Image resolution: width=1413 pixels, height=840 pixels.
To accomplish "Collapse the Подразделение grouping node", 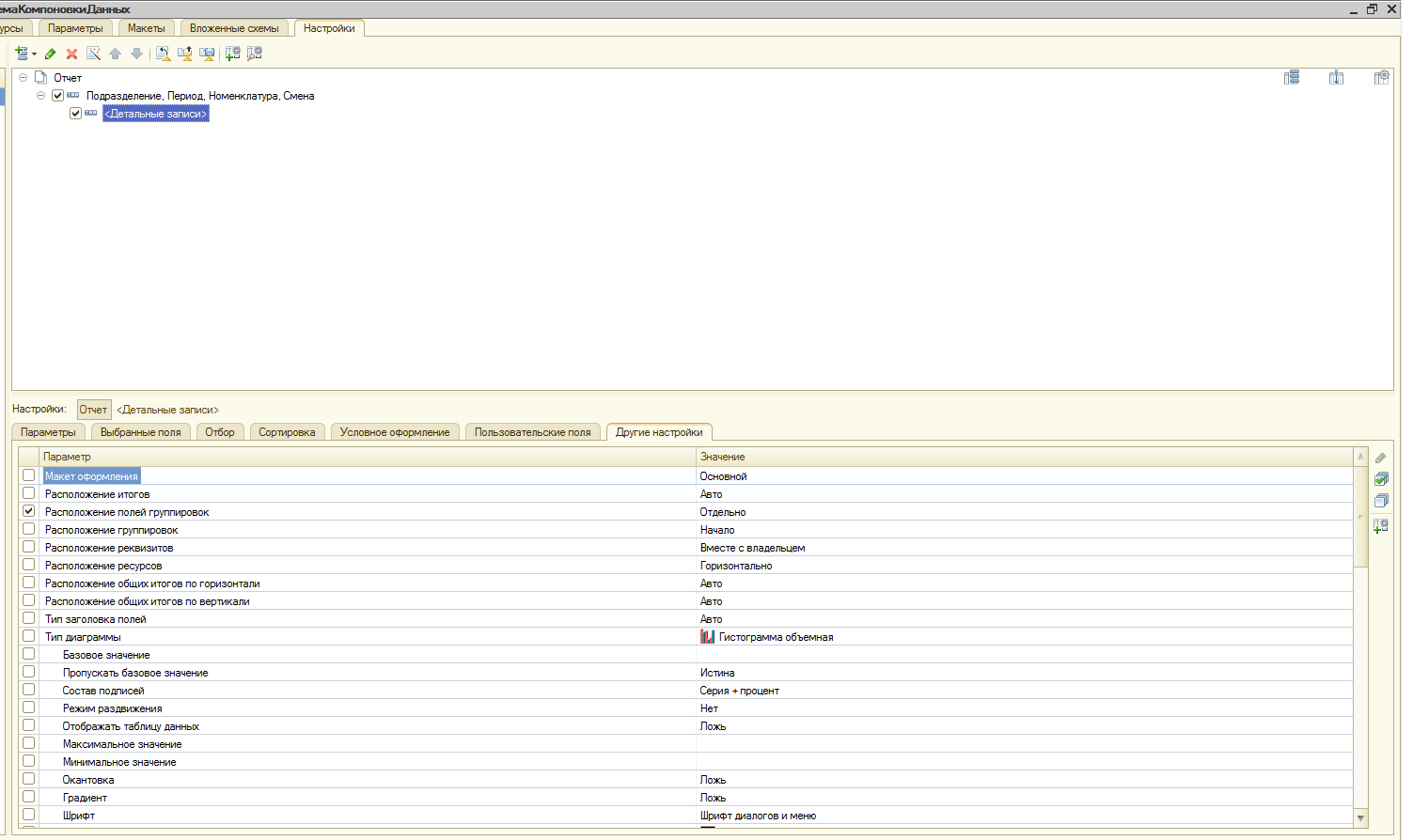I will pos(40,96).
